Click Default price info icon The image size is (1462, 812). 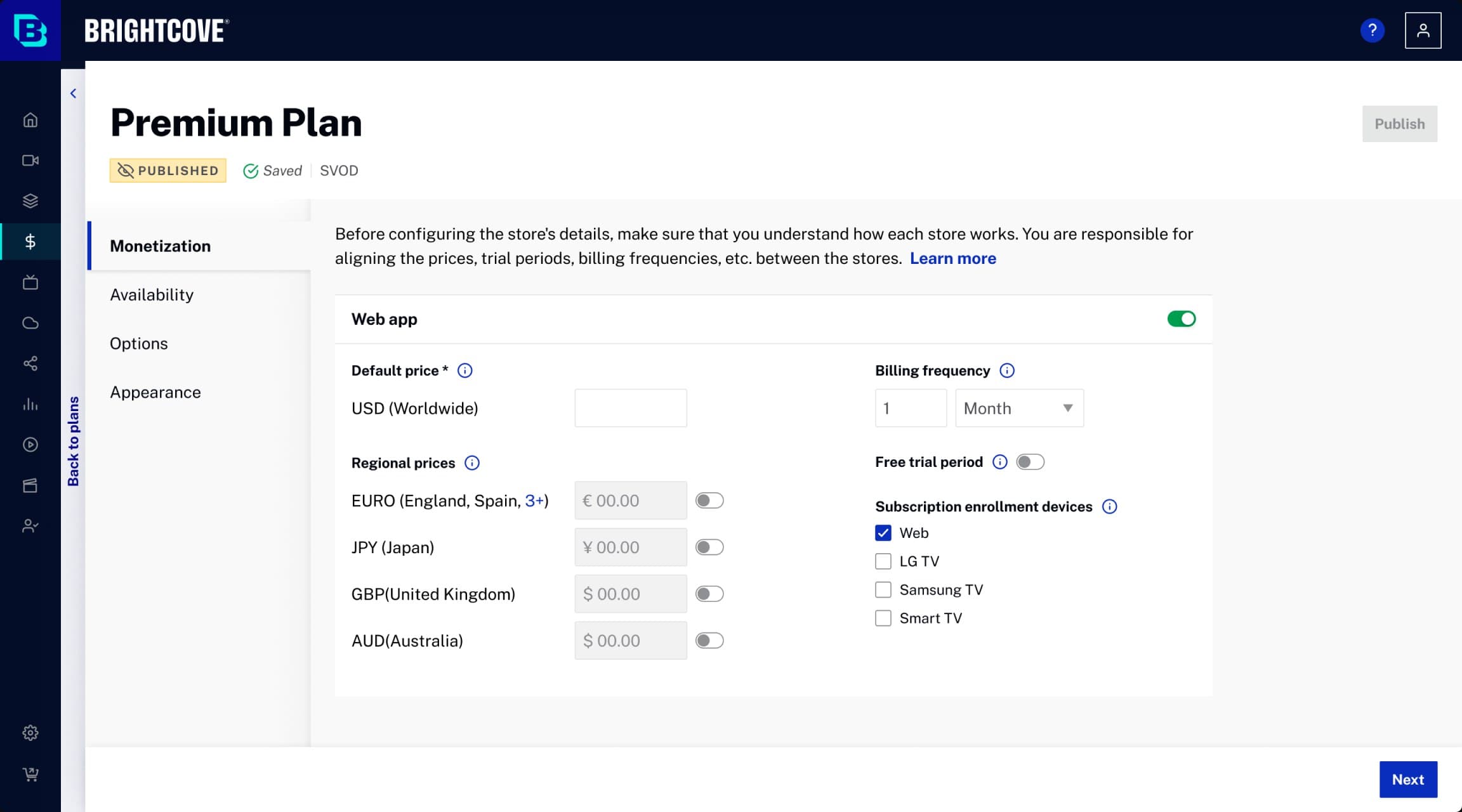pos(465,370)
